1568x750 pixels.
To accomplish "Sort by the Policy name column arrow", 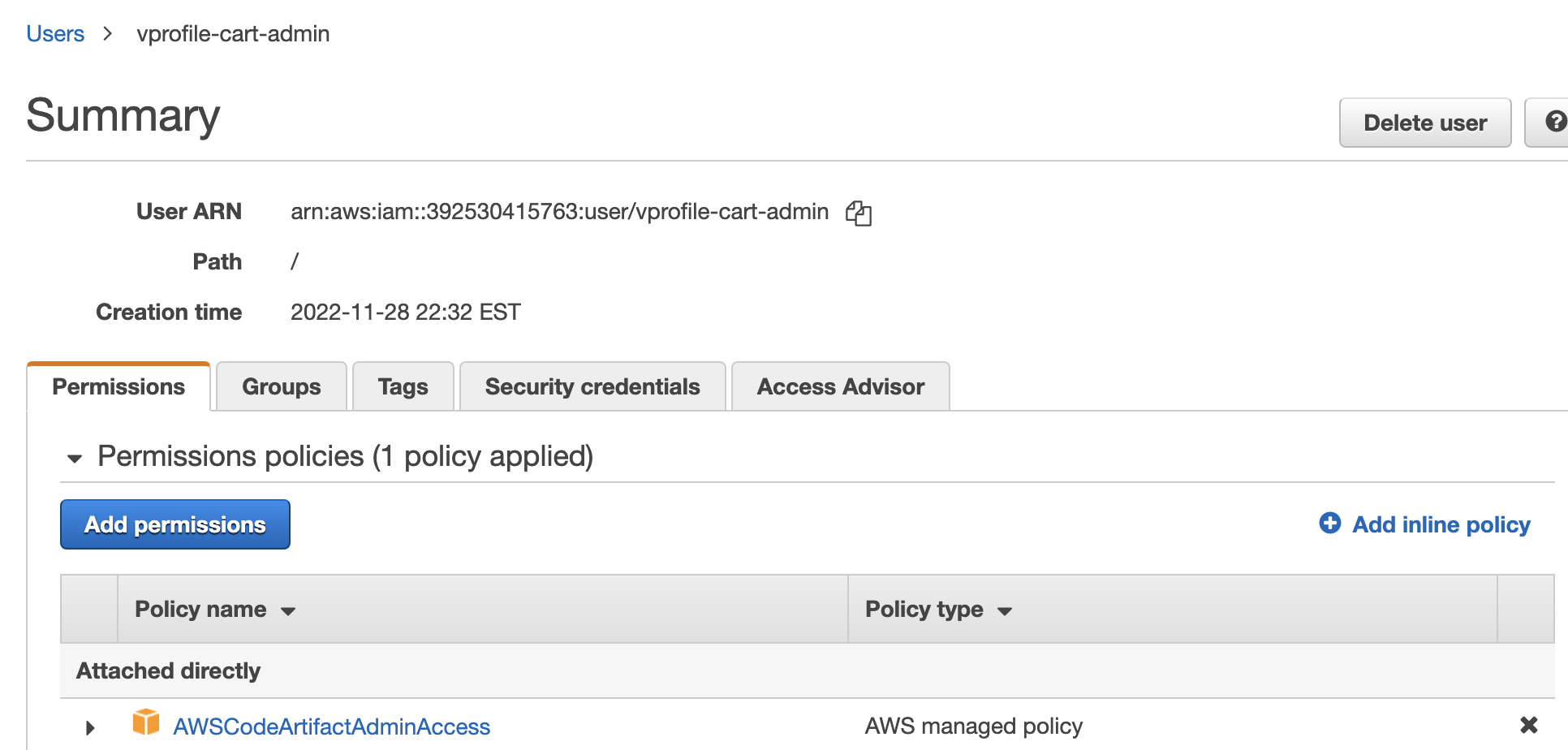I will (x=288, y=611).
